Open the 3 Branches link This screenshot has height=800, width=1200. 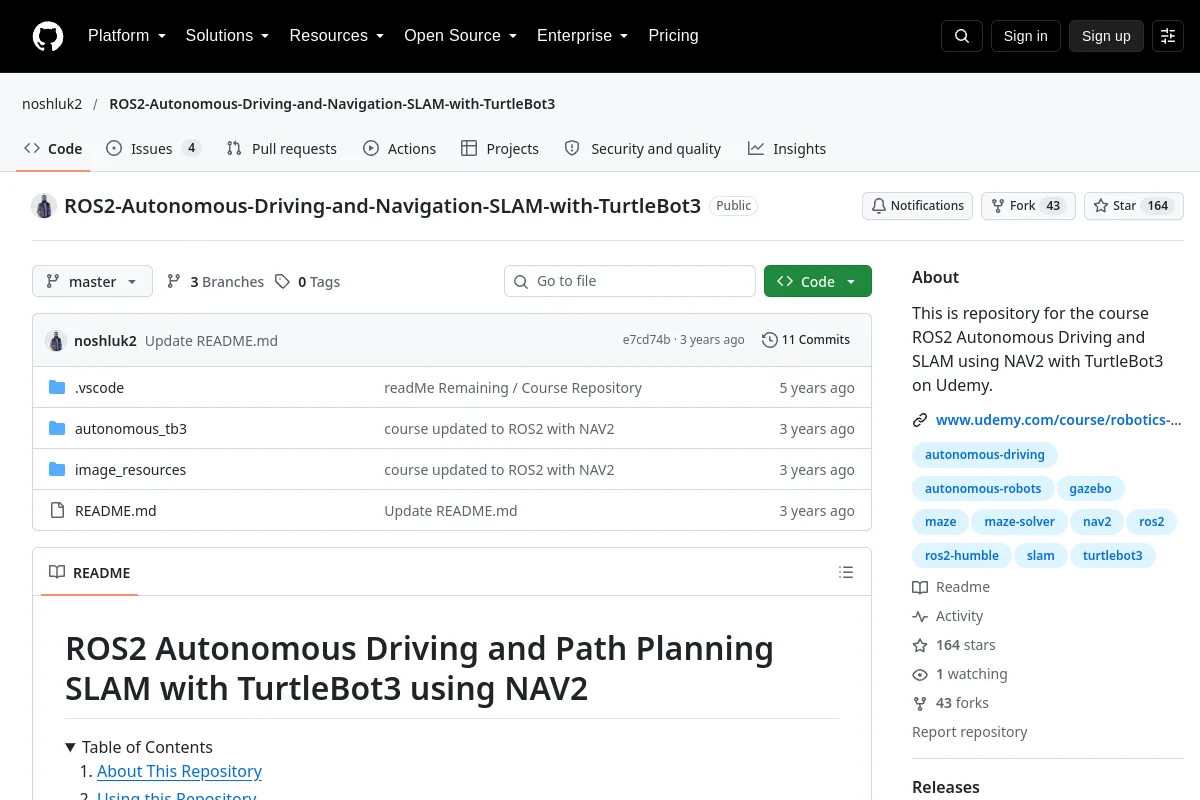[215, 282]
